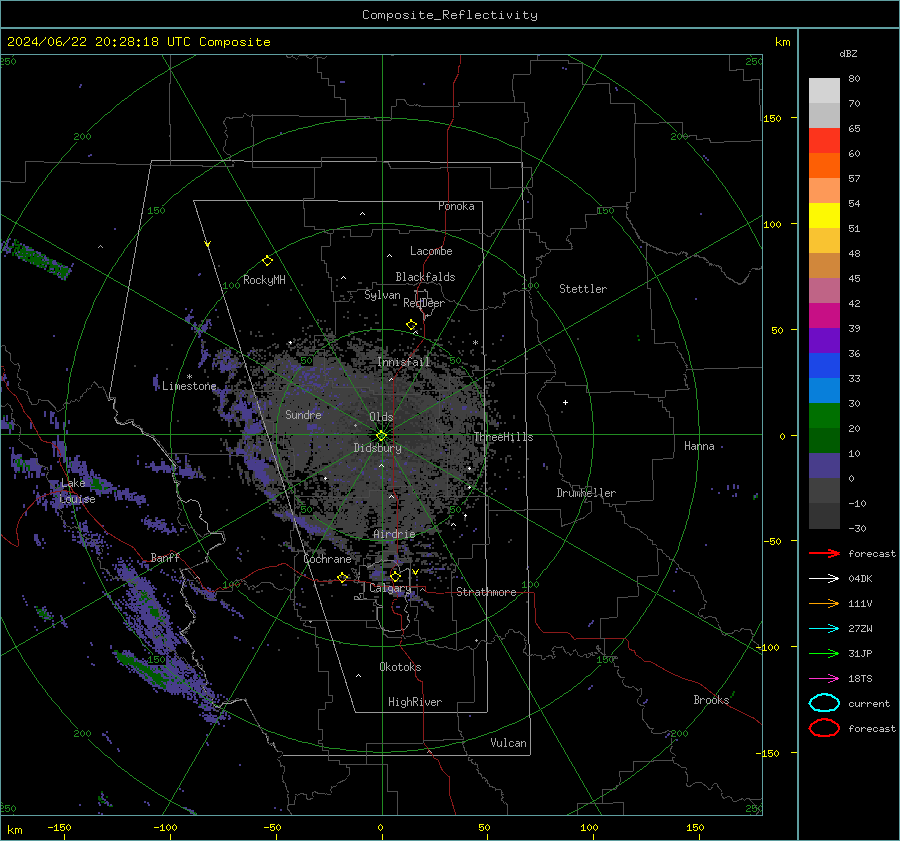Select the Blackfalds label on map

[x=425, y=277]
